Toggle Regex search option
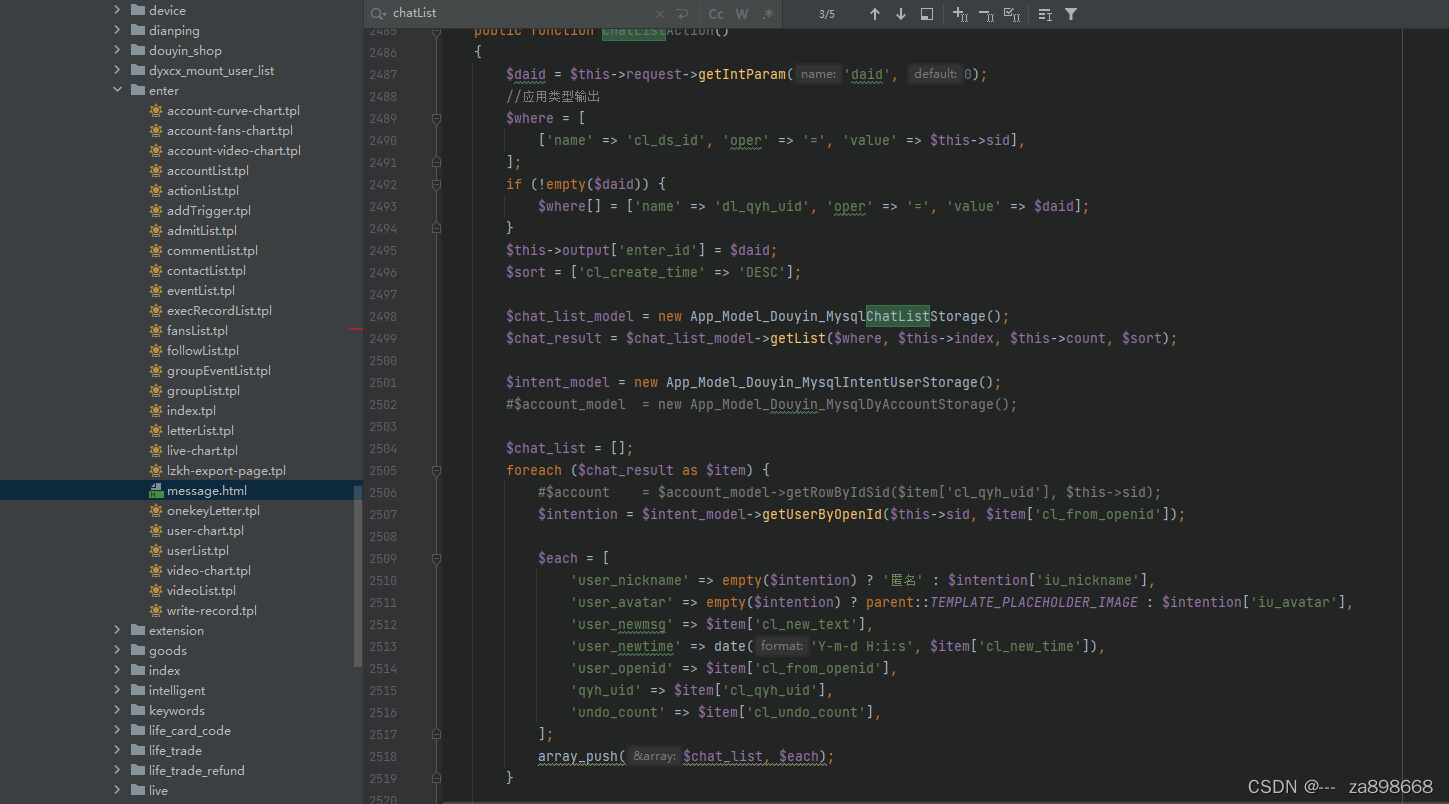The height and width of the screenshot is (804, 1449). [767, 14]
